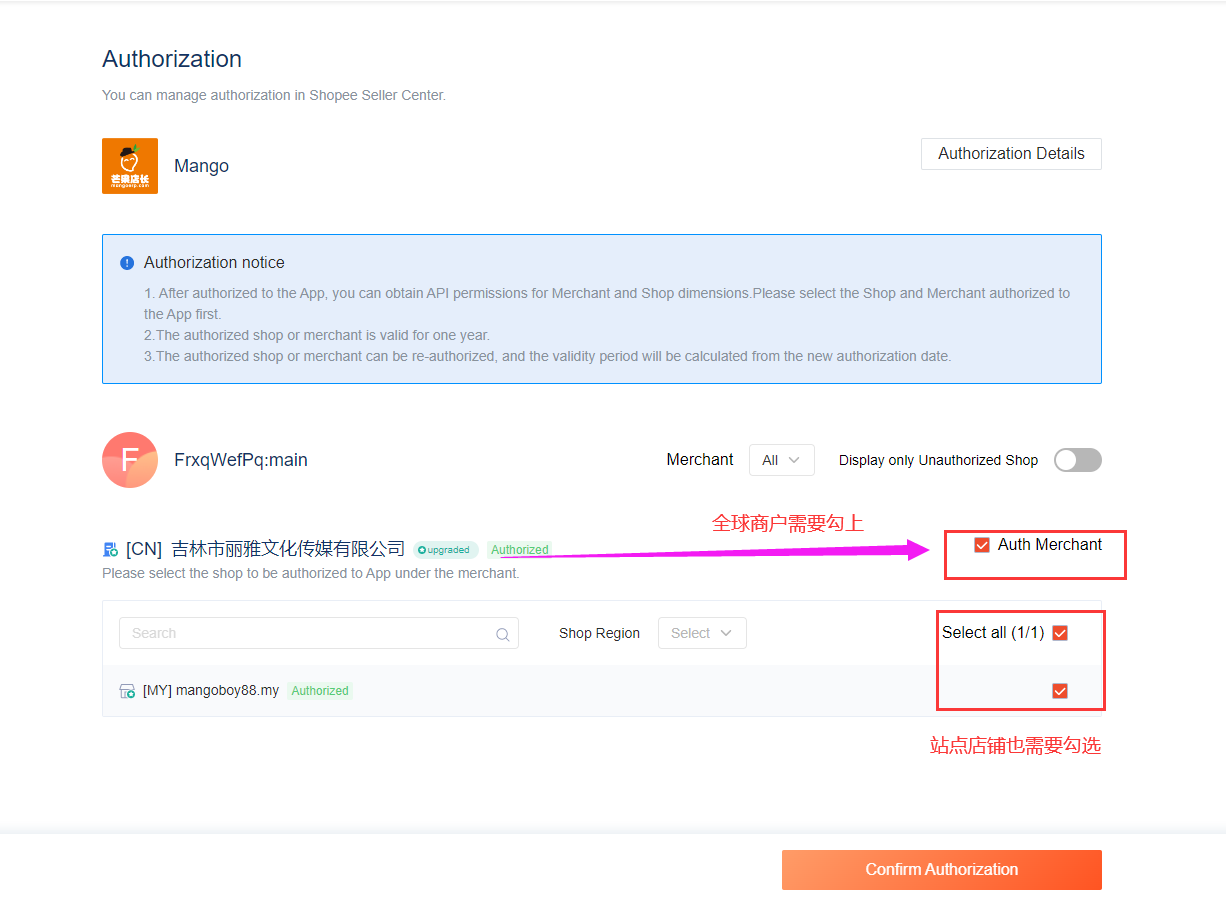Toggle the Select all (1/1) checkbox
The image size is (1226, 903).
[x=1060, y=633]
